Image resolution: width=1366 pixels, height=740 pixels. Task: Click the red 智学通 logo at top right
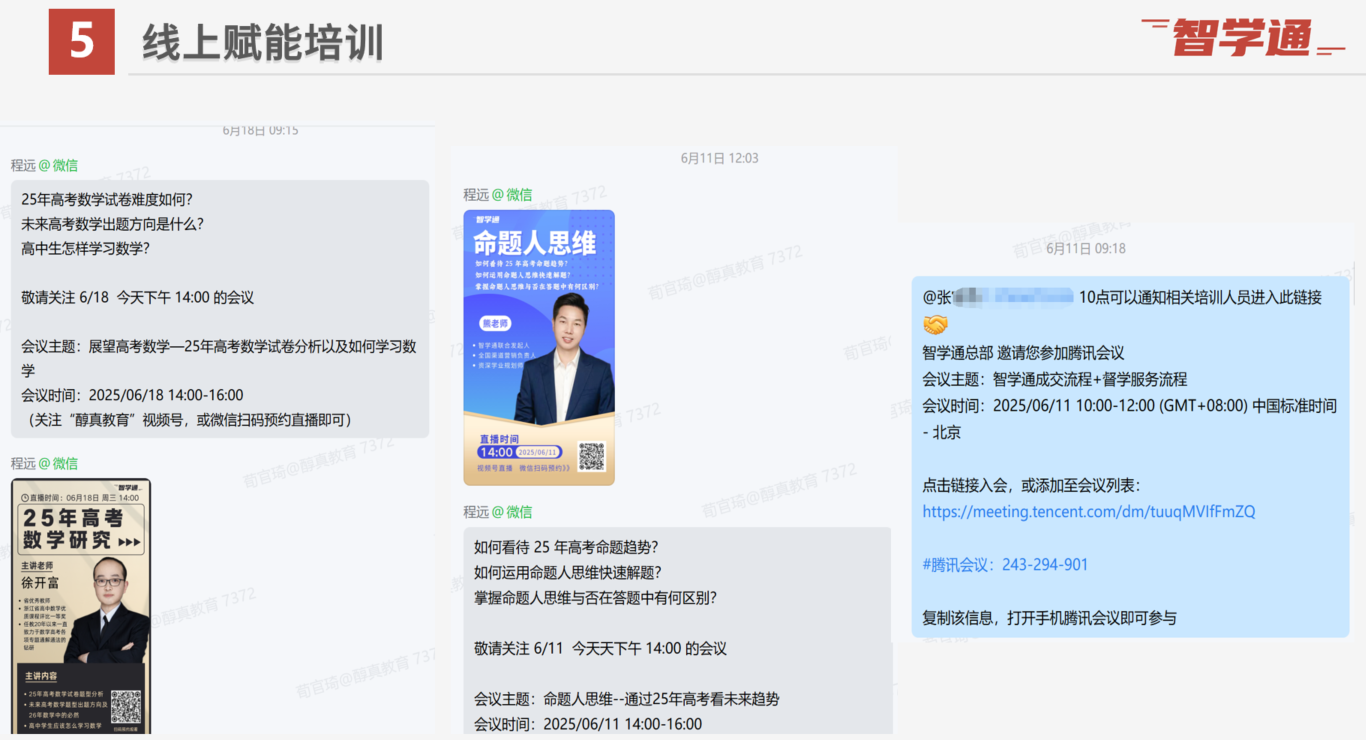(1242, 38)
